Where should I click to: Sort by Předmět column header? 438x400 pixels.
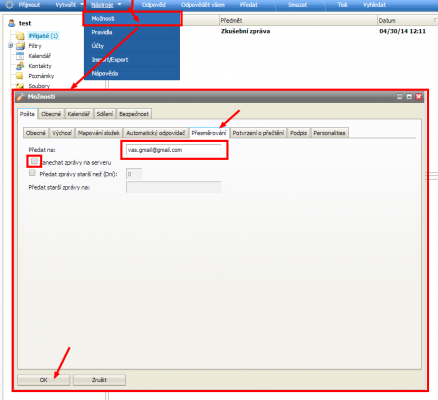pos(298,21)
